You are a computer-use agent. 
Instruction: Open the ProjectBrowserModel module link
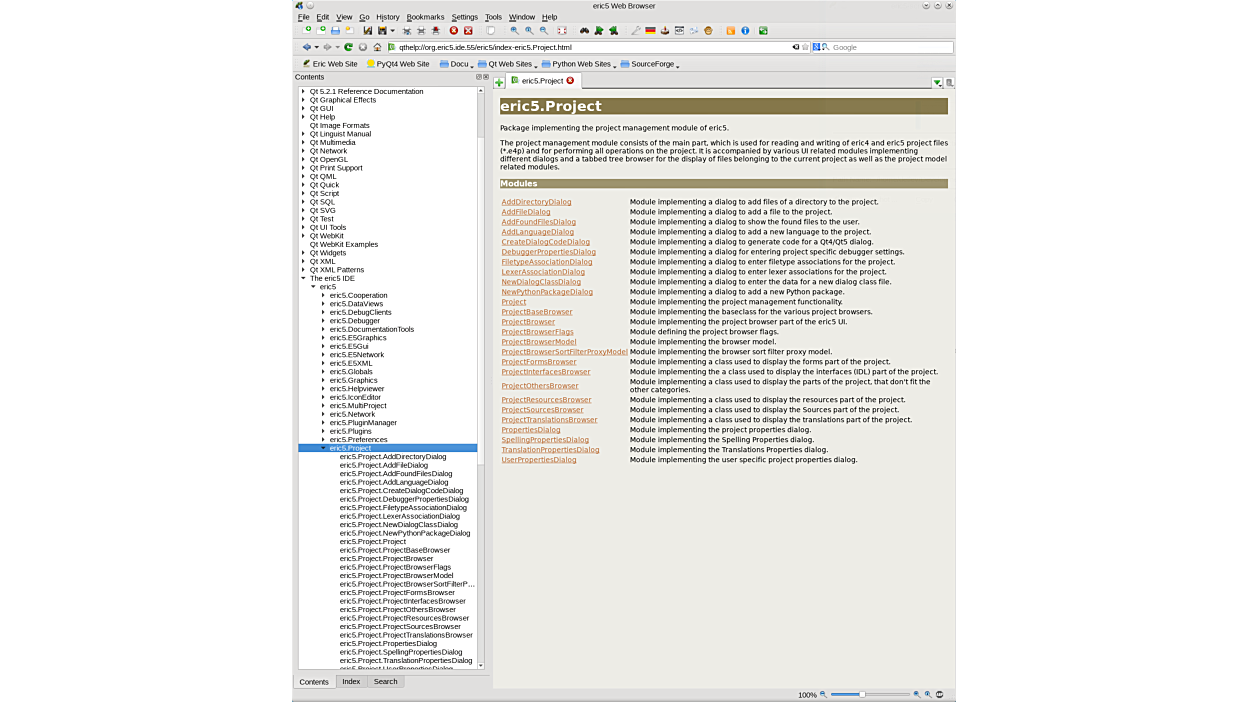pos(538,342)
